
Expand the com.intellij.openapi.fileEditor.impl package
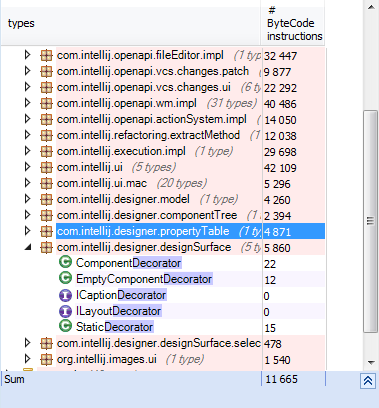(x=28, y=55)
